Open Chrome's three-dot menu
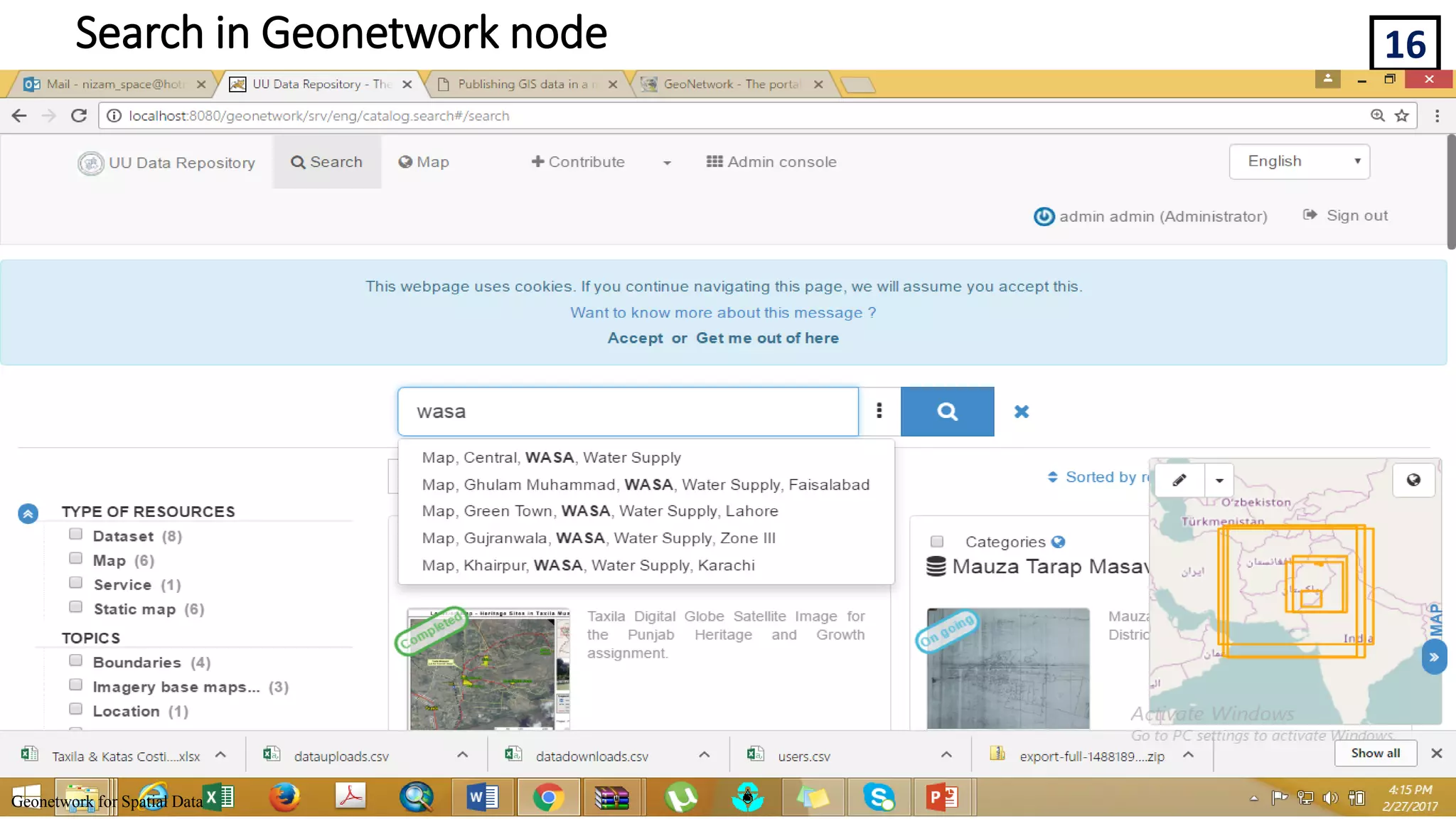Screen dimensions: 1456x819 1437,116
